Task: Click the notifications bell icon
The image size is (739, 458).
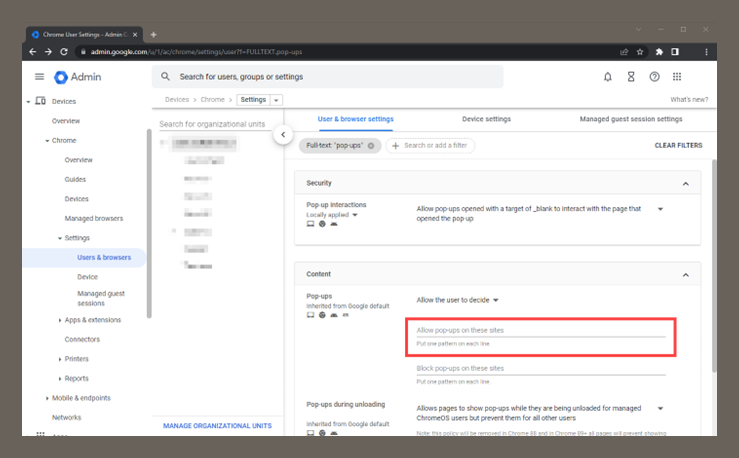Action: (x=607, y=77)
